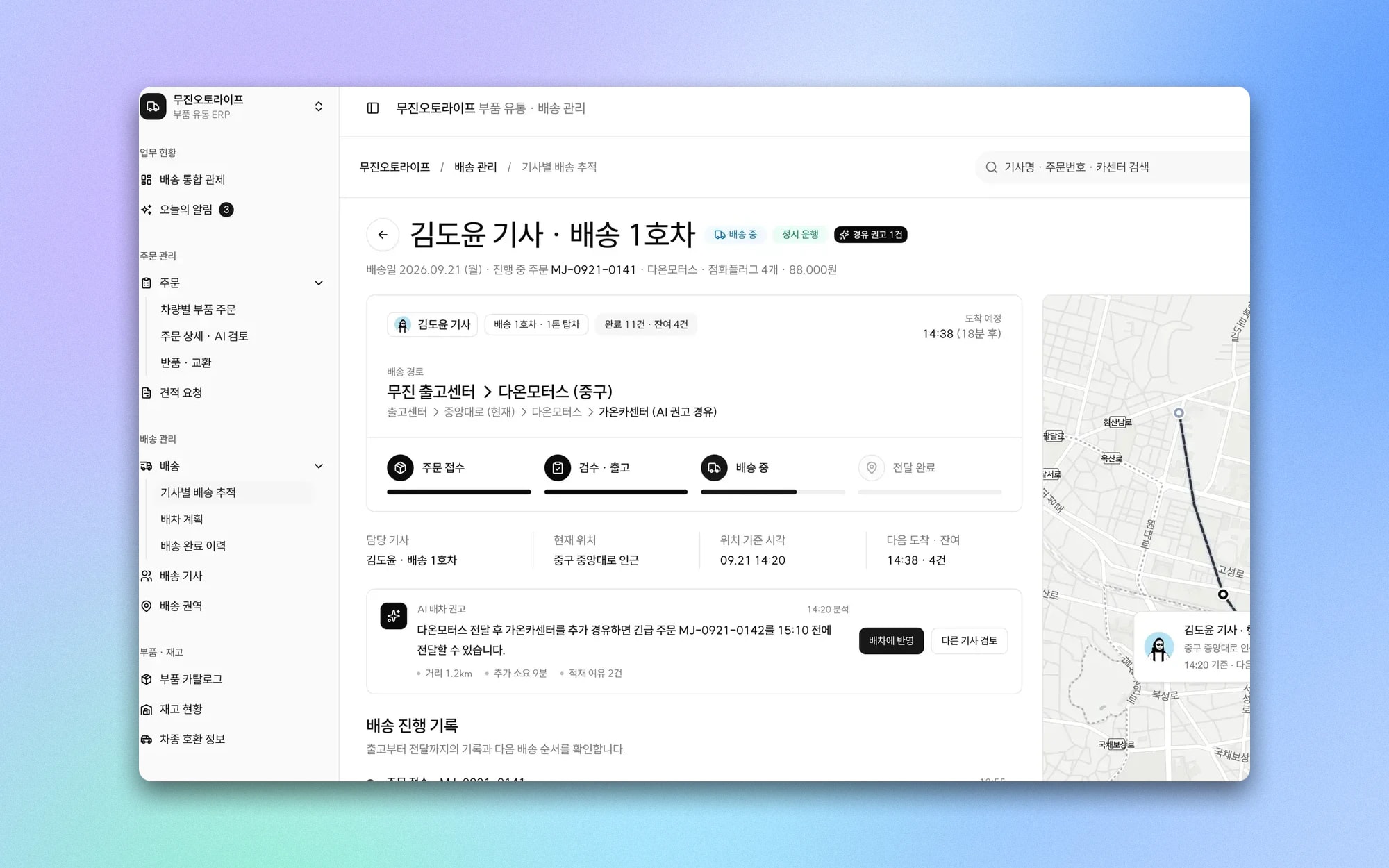This screenshot has height=868, width=1389.
Task: Click the truck icon beside 배송 menu
Action: tap(147, 467)
